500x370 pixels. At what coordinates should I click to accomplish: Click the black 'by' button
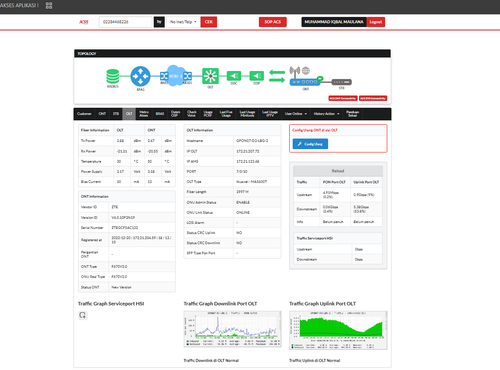pos(159,22)
